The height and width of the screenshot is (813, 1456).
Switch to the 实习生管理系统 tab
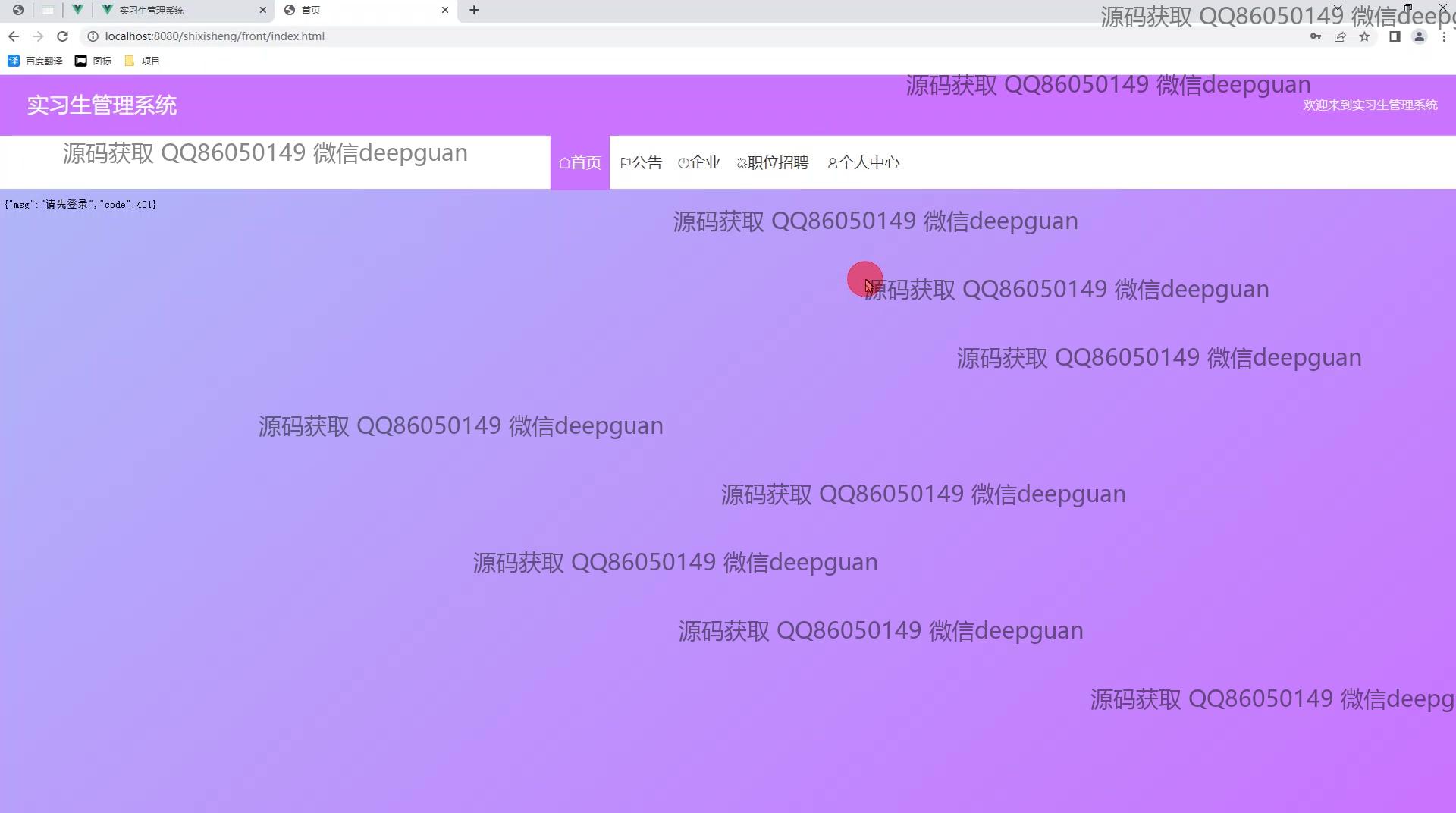point(152,10)
